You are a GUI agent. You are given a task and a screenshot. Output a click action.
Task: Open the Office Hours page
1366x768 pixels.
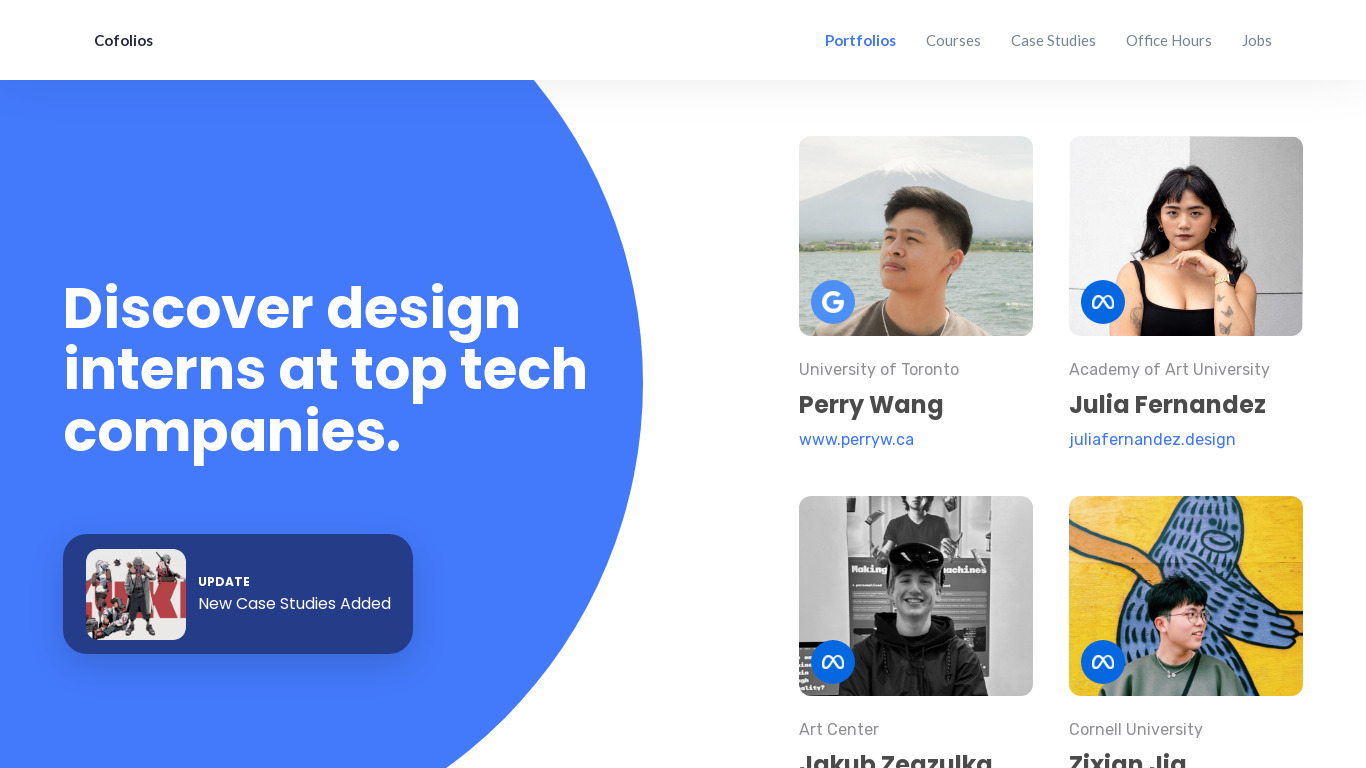coord(1169,40)
